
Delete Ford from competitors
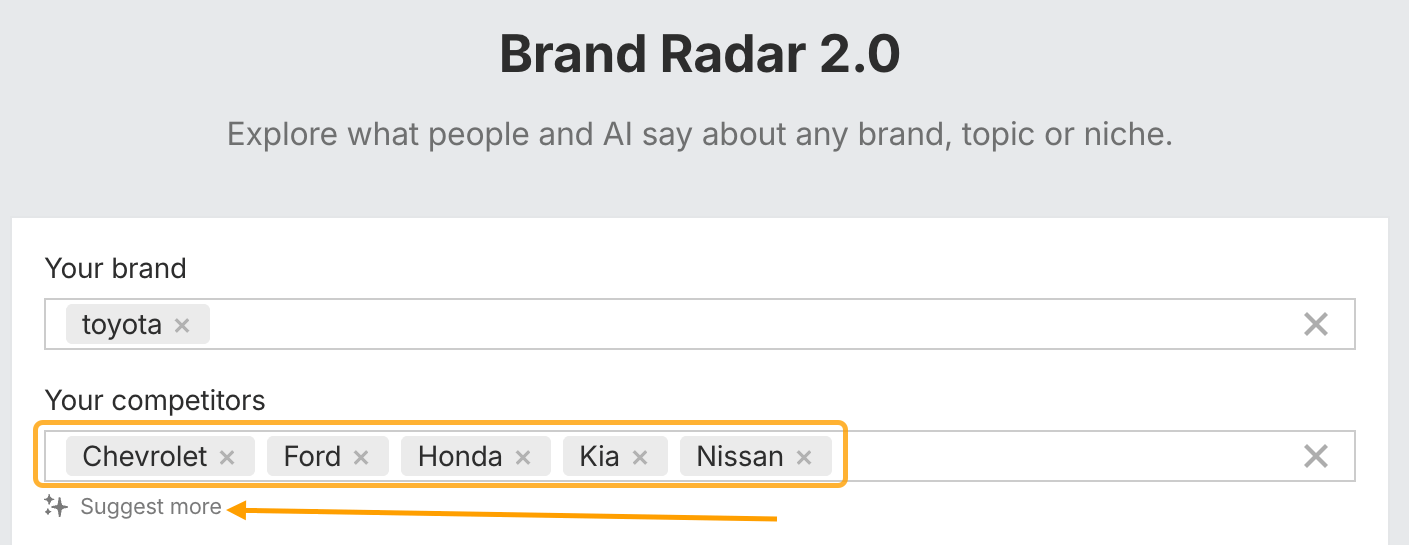361,457
